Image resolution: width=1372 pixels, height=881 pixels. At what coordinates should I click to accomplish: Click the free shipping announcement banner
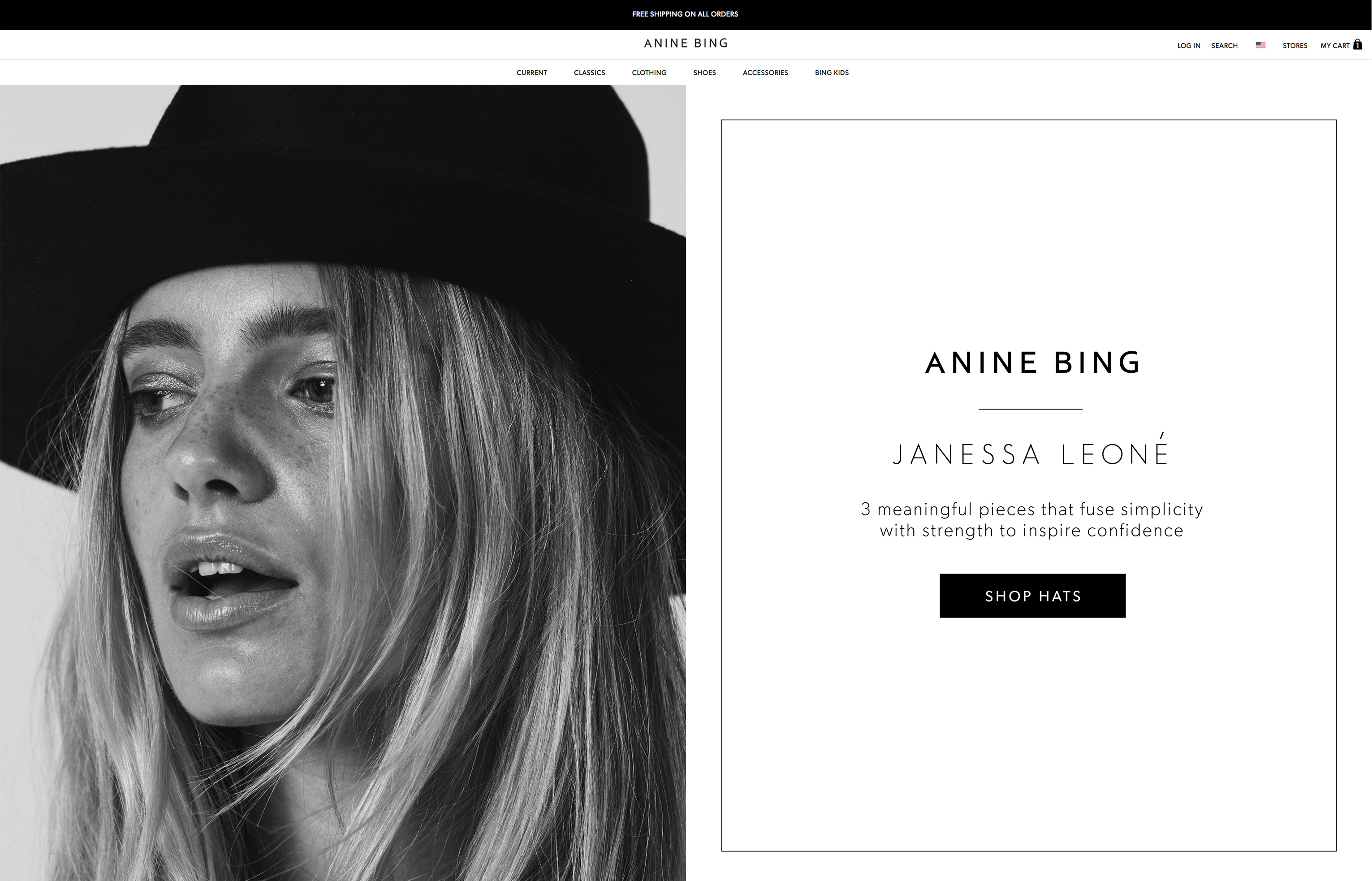pyautogui.click(x=685, y=14)
